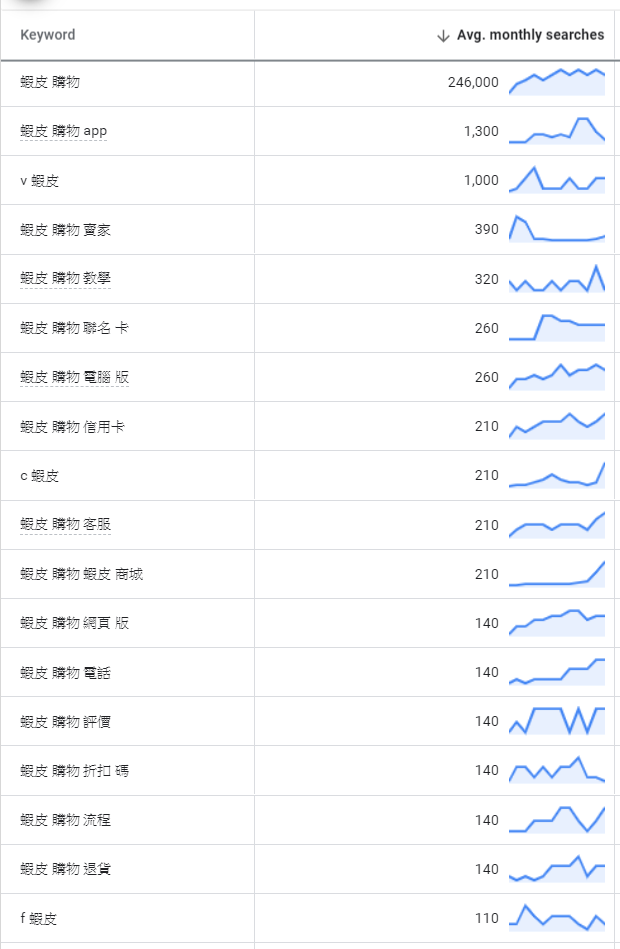Sort by Avg. monthly searches column header
This screenshot has width=620, height=949.
(530, 35)
